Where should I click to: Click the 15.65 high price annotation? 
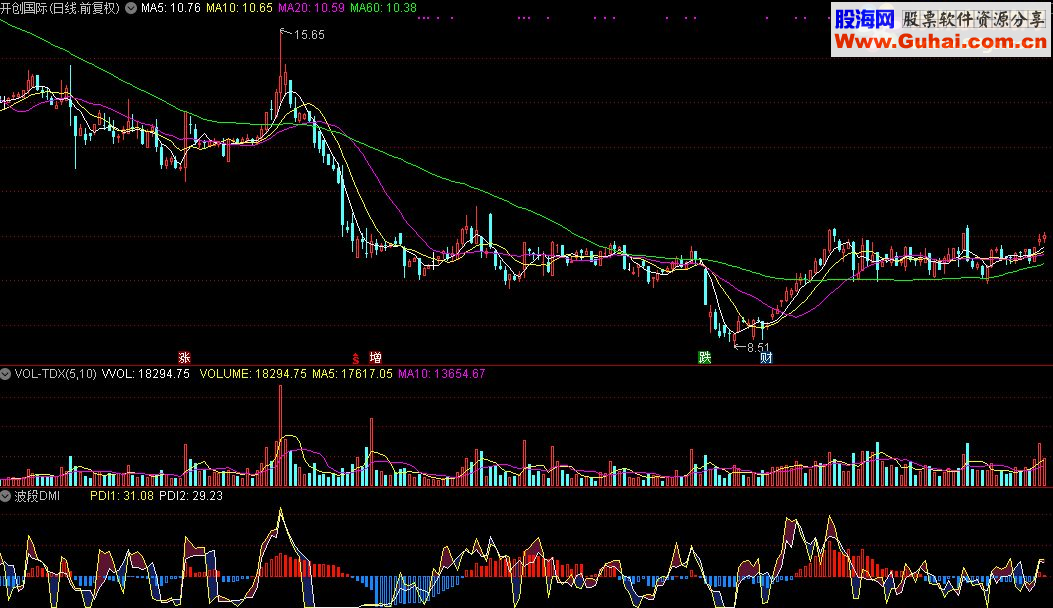click(309, 35)
